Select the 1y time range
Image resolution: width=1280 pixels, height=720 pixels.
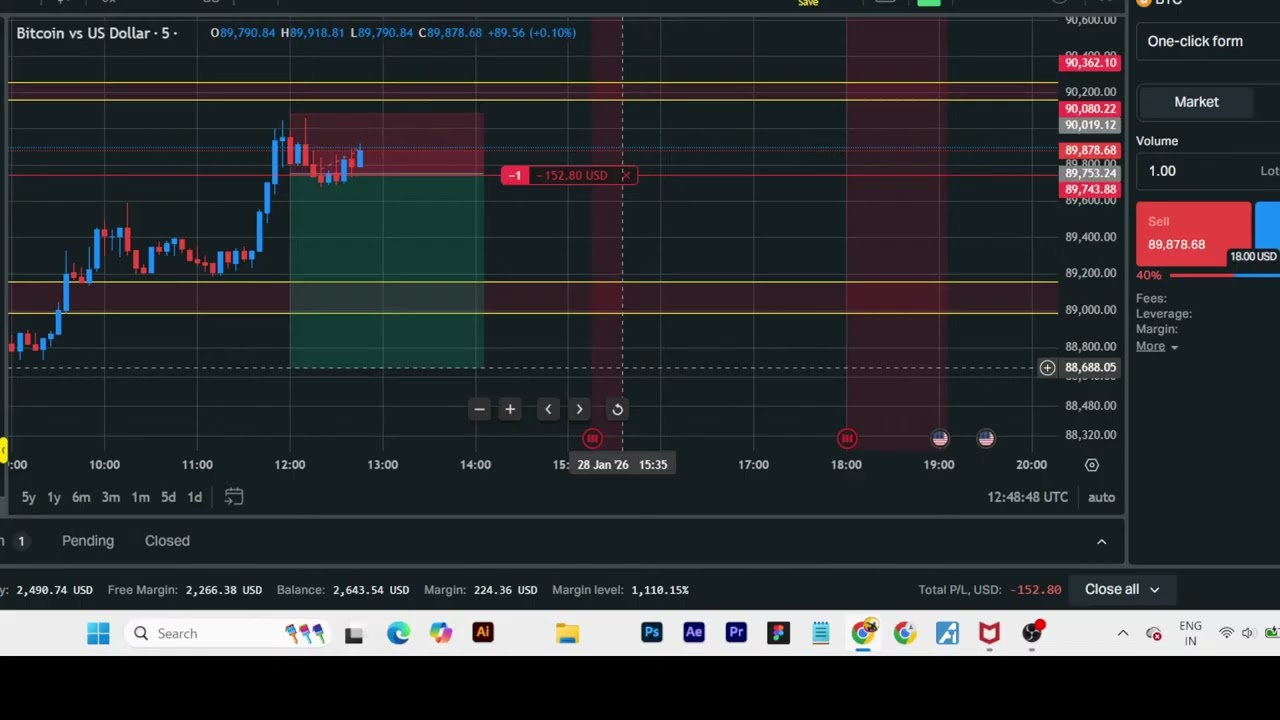tap(54, 497)
